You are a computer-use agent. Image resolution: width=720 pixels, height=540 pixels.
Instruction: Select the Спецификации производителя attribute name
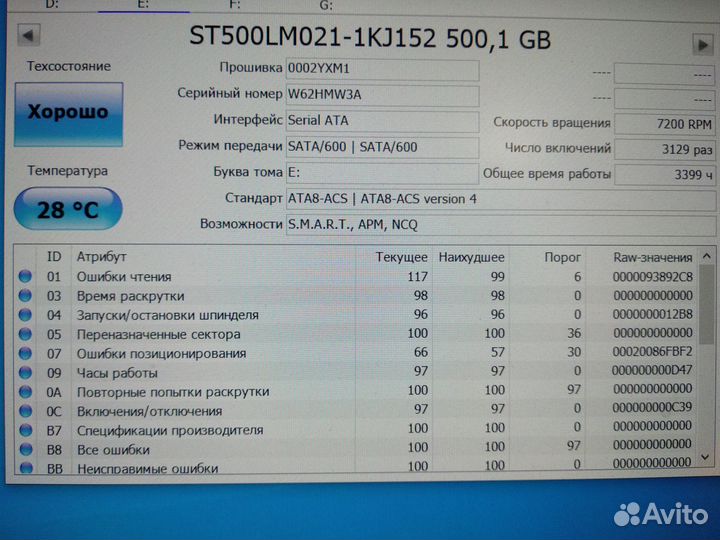pyautogui.click(x=170, y=431)
